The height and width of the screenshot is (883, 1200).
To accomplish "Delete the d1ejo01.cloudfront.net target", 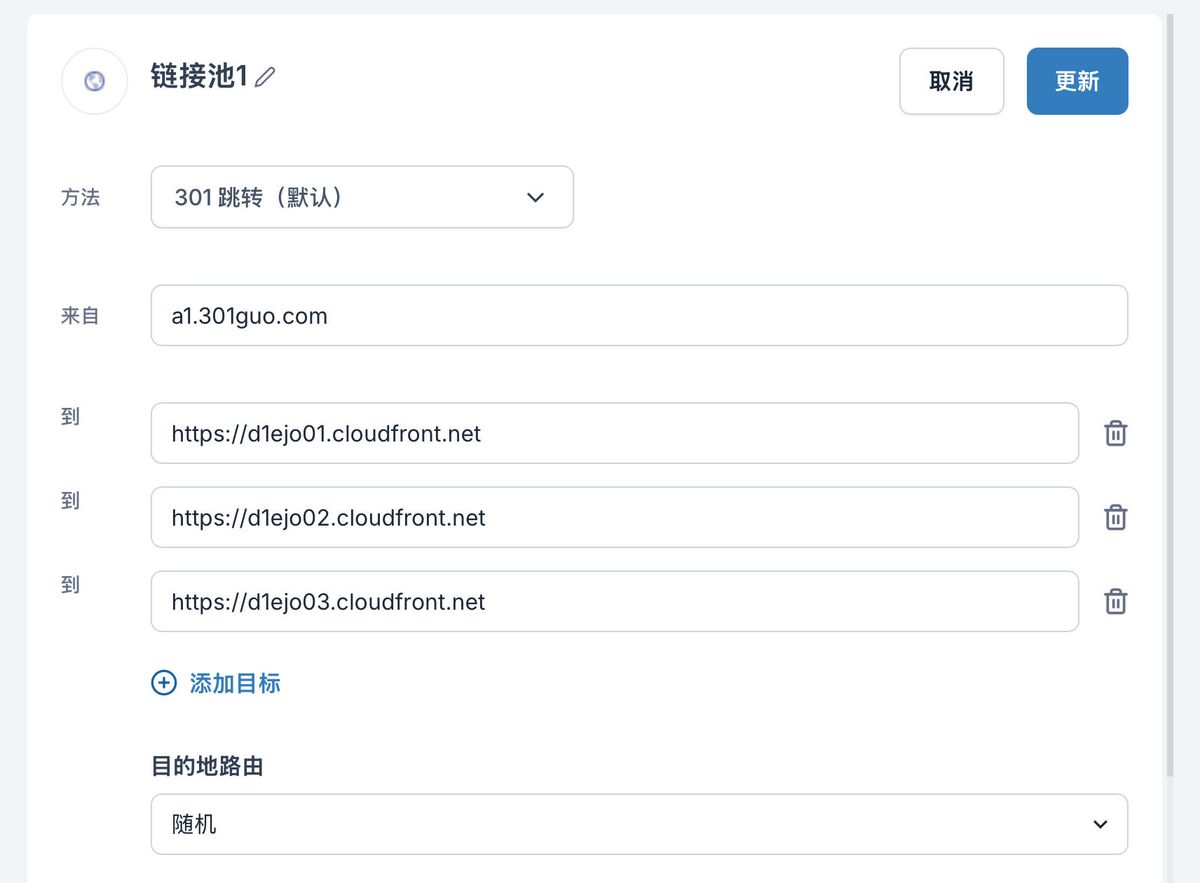I will 1115,433.
